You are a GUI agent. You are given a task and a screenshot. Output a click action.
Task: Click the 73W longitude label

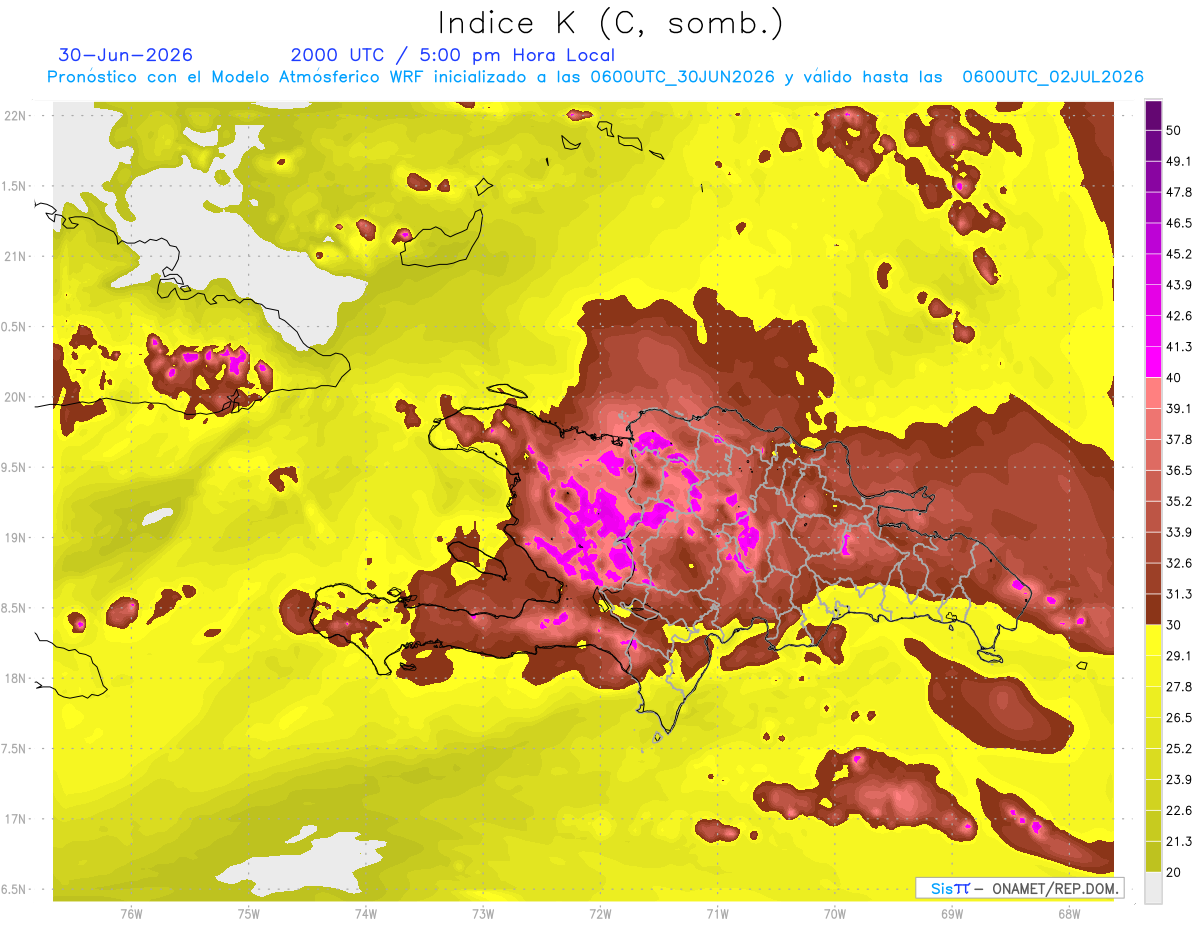pyautogui.click(x=482, y=914)
